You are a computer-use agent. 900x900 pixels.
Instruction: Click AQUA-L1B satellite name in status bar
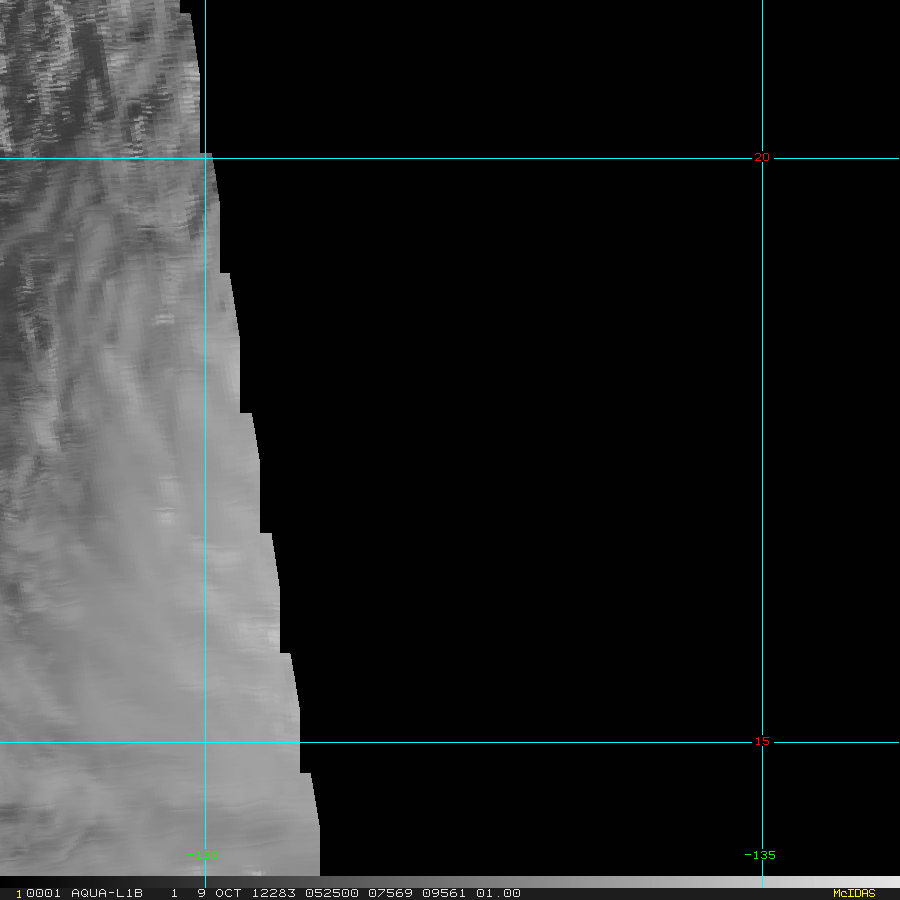pos(107,893)
